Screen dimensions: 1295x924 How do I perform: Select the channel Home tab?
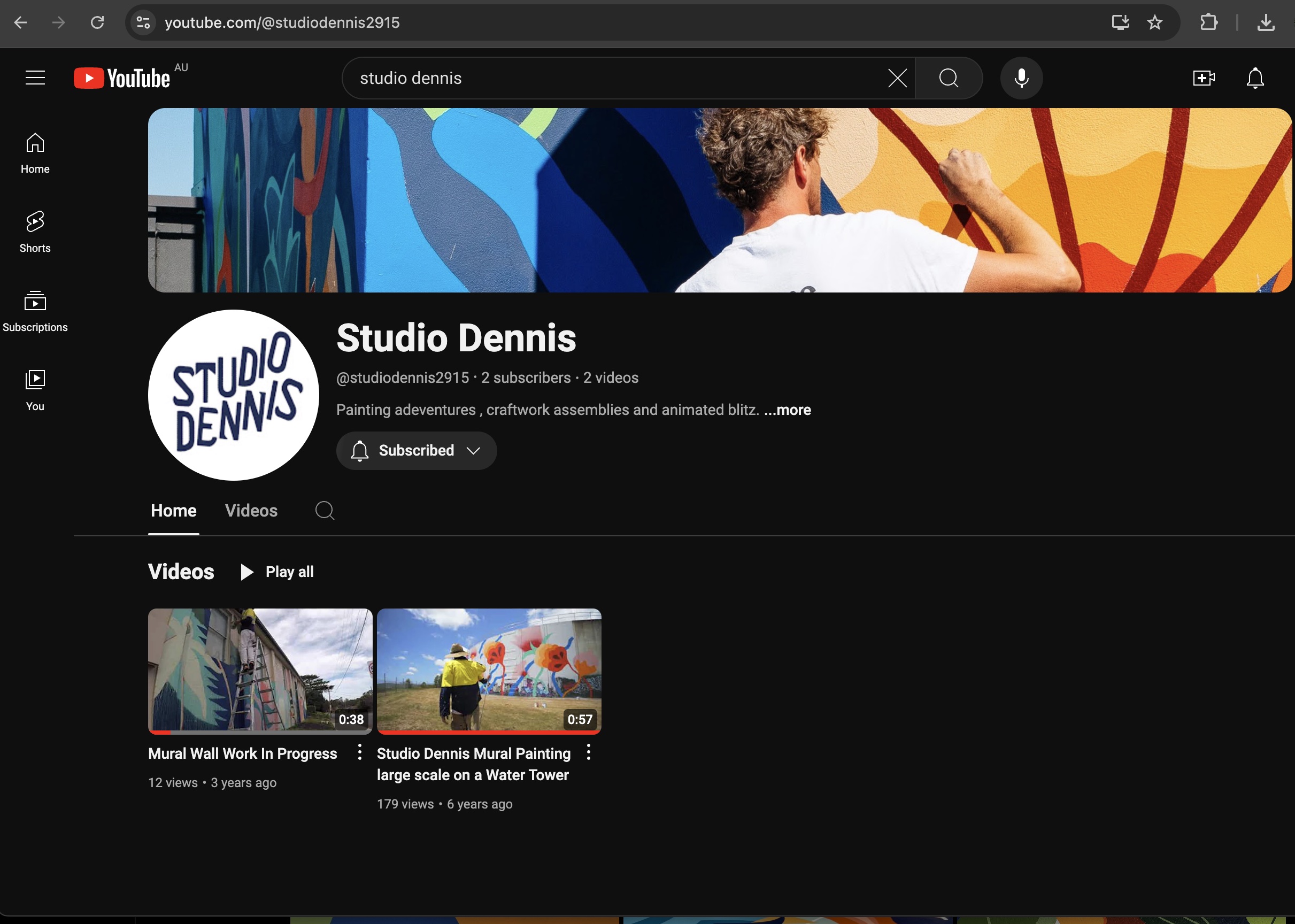coord(174,510)
